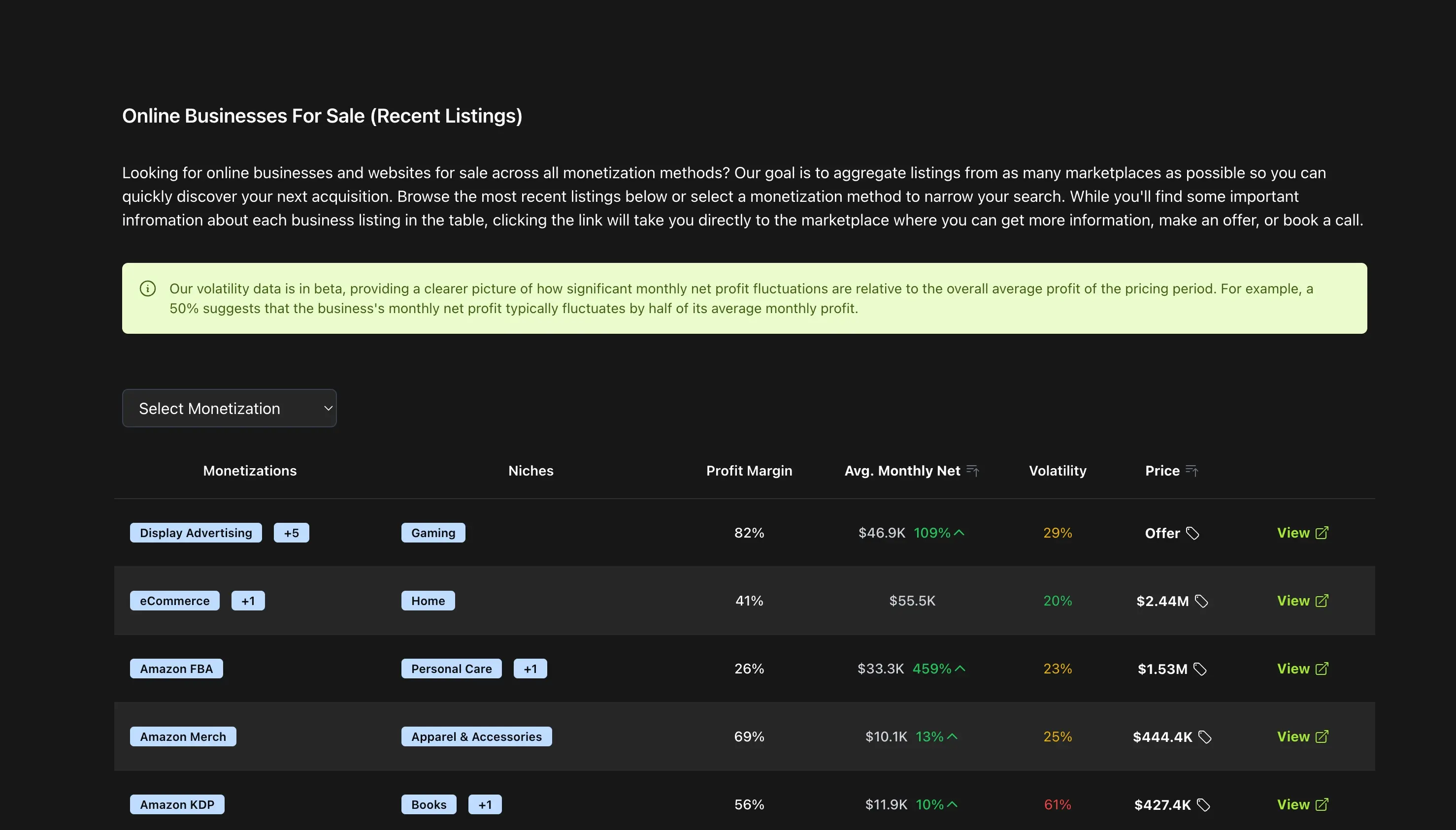Expand +5 monetizations on Display Advertising row
Viewport: 1456px width, 830px height.
tap(291, 533)
